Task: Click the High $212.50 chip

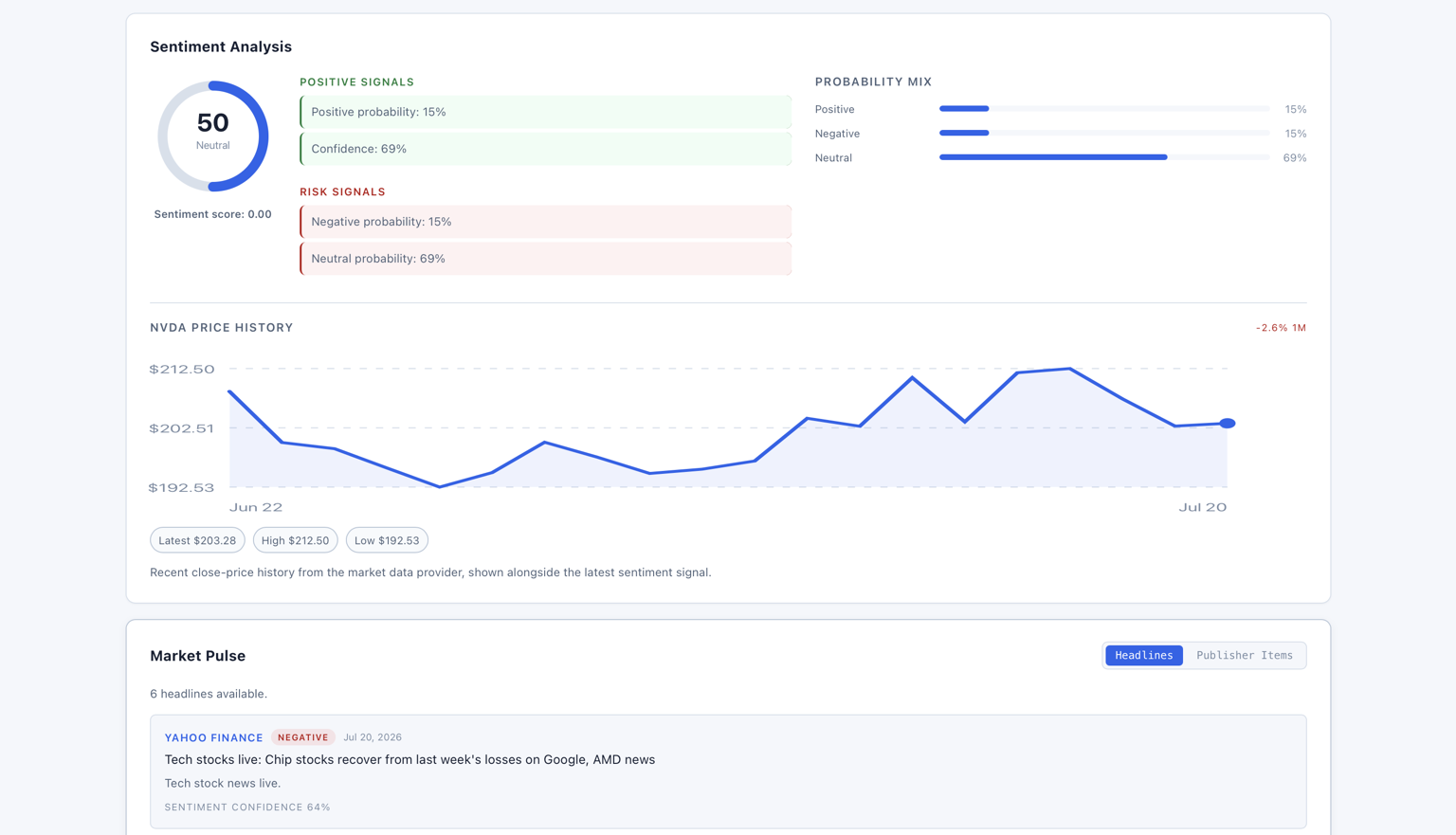Action: point(295,540)
